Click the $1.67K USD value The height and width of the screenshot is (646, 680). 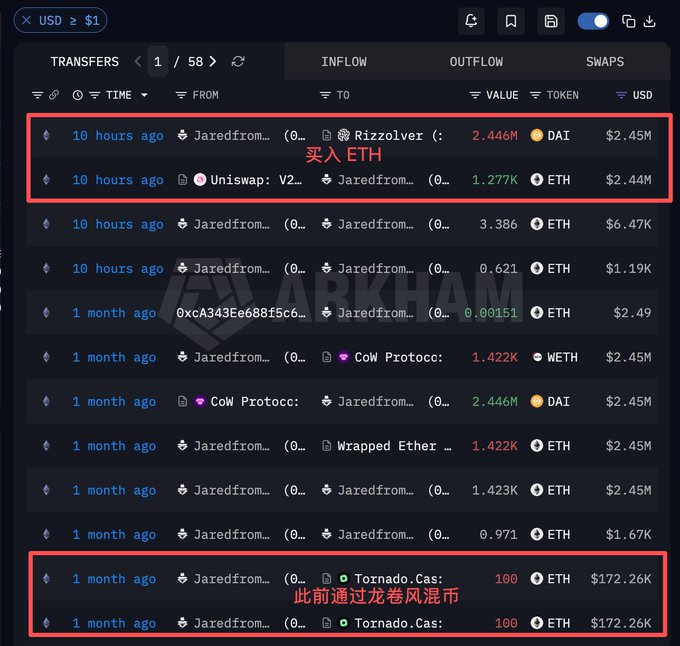point(628,535)
